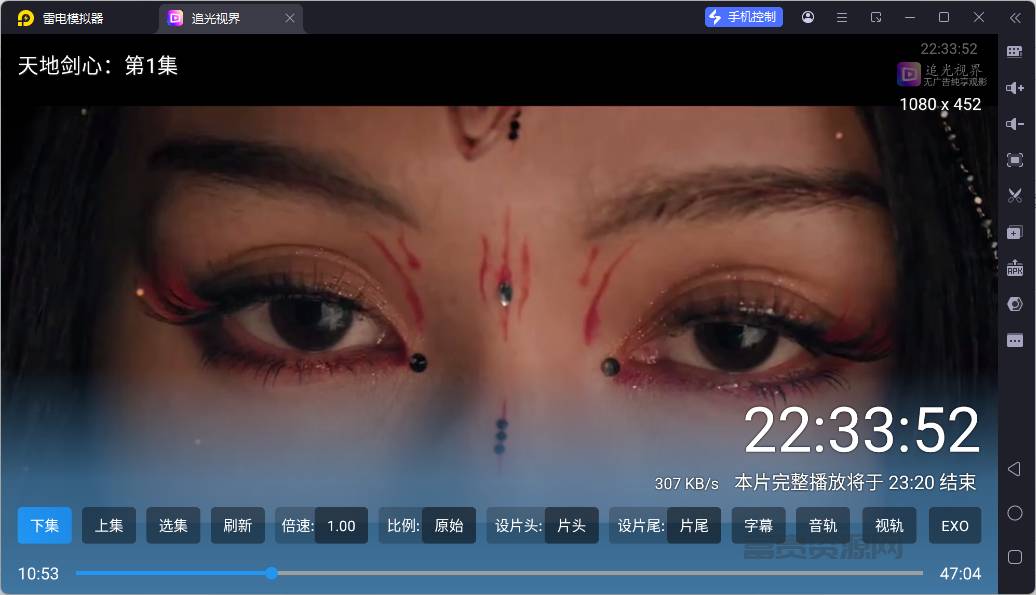Viewport: 1036px width, 595px height.
Task: Open the user account icon in title bar
Action: [807, 17]
